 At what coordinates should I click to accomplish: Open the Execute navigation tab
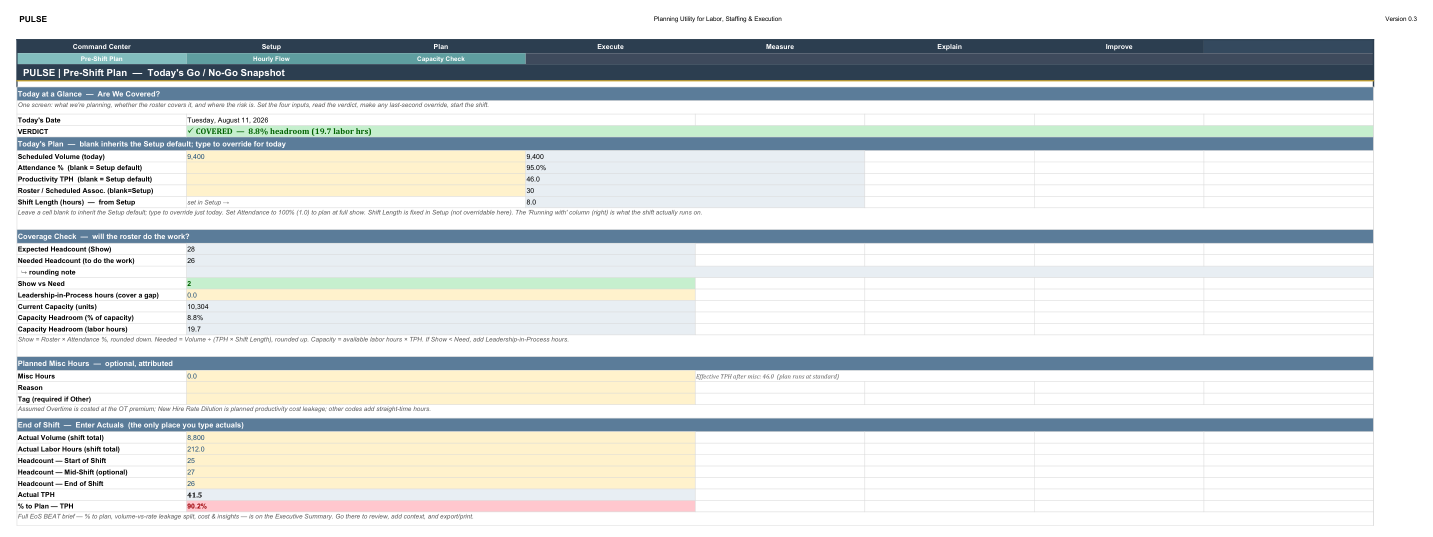coord(610,47)
